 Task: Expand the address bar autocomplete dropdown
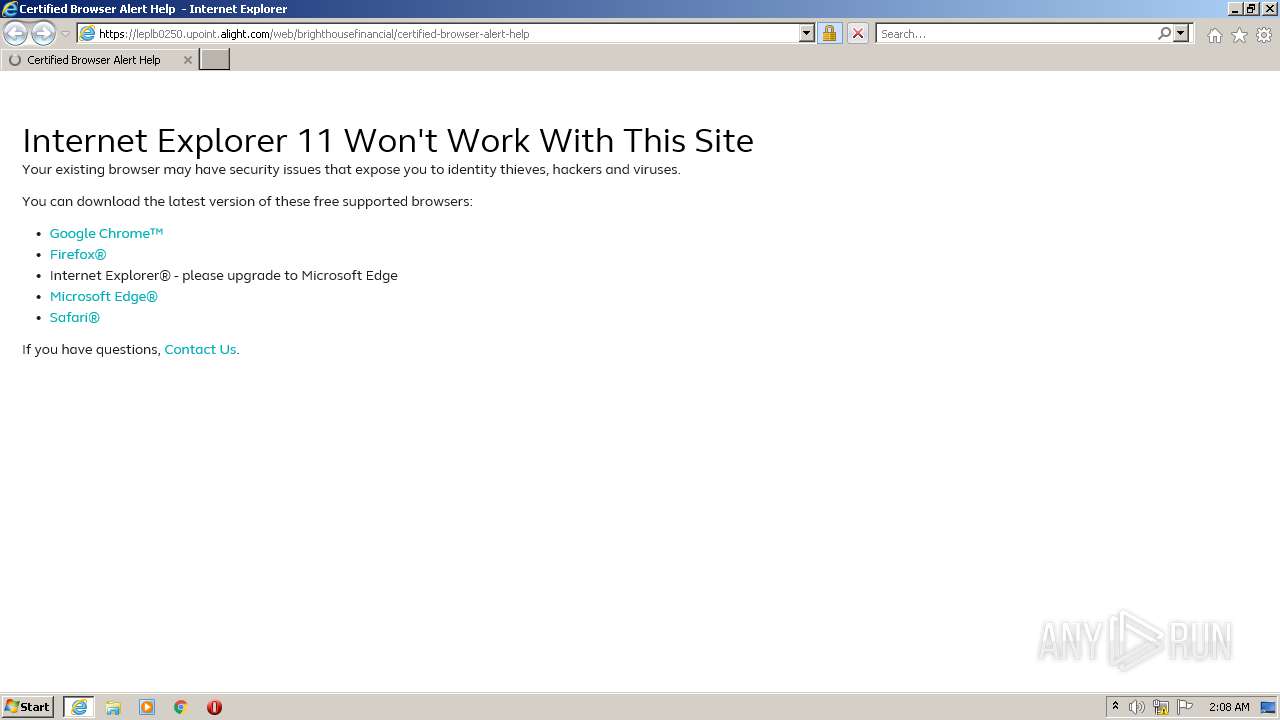[x=807, y=34]
